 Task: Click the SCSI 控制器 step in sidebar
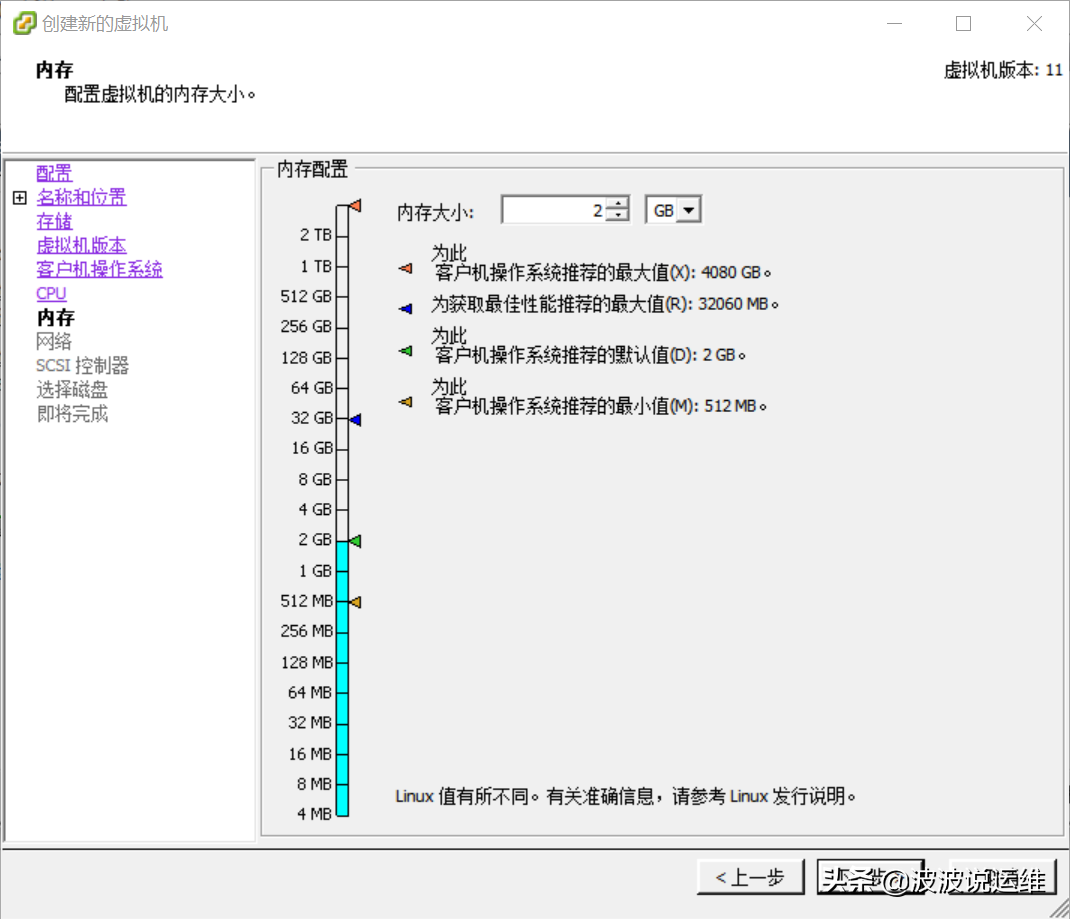point(83,366)
